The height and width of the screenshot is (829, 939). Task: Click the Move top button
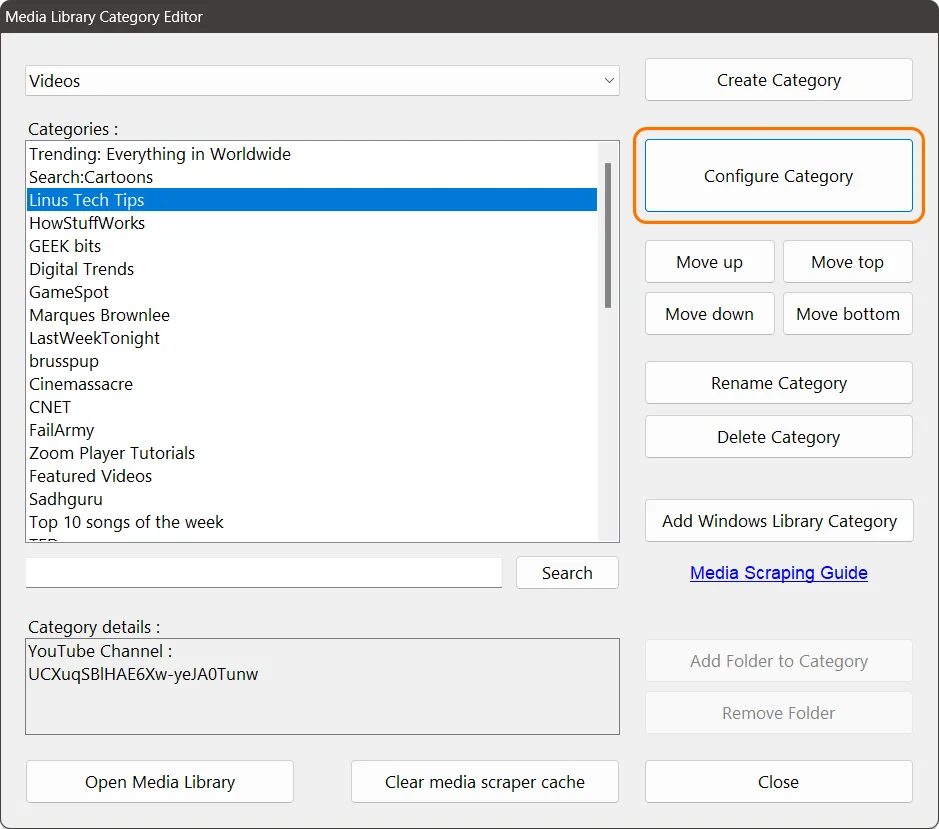pyautogui.click(x=847, y=262)
